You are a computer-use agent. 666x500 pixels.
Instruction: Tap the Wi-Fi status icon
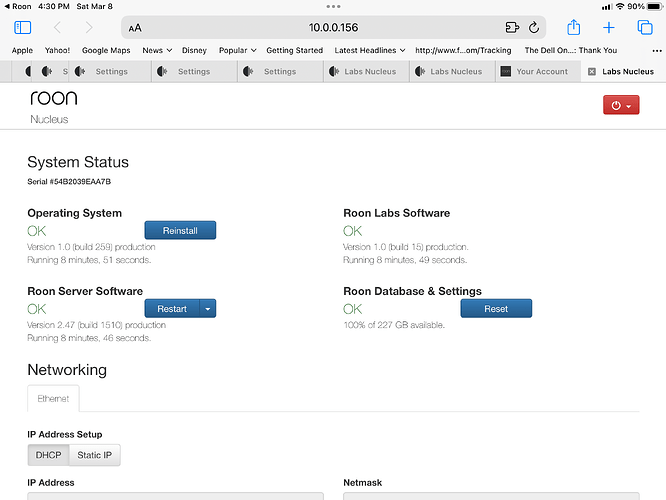(620, 6)
